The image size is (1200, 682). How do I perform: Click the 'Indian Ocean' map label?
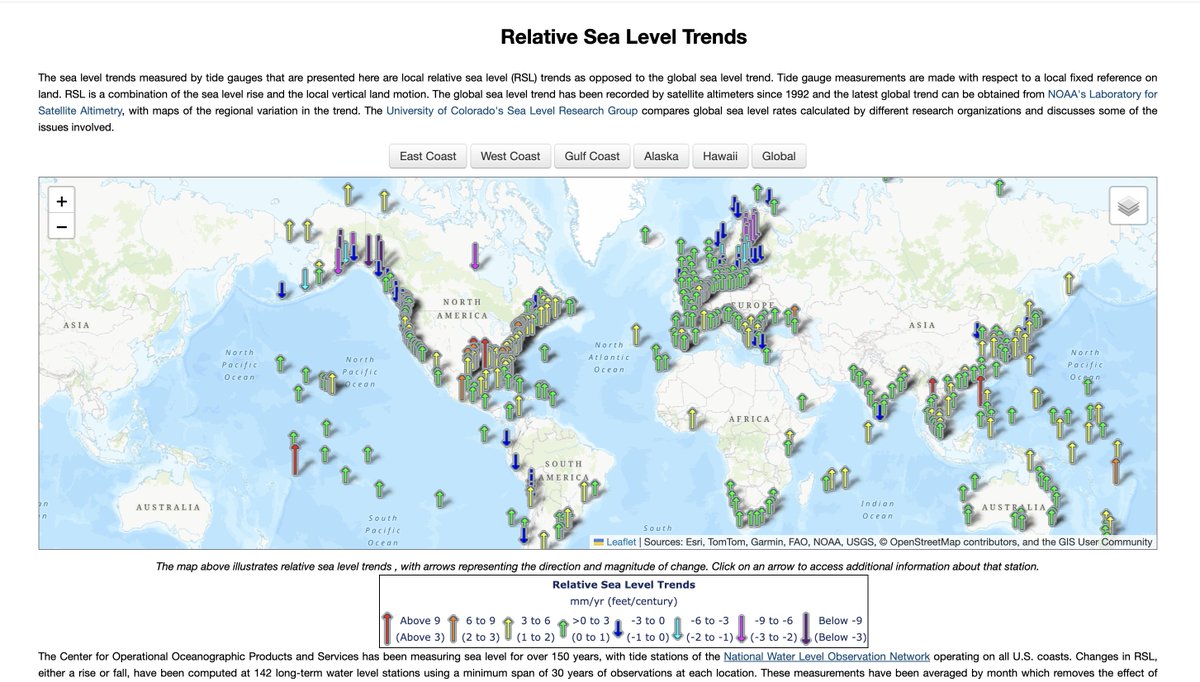point(877,510)
